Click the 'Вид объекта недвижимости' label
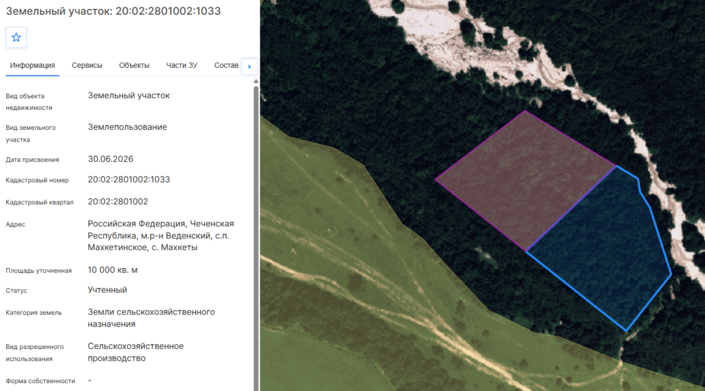This screenshot has height=391, width=705. 29,102
